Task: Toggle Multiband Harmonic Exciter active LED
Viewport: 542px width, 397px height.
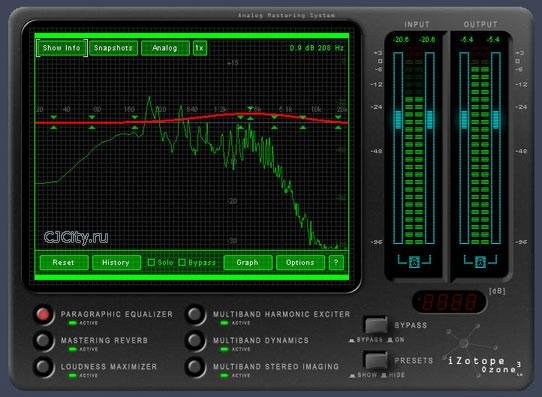Action: point(224,323)
